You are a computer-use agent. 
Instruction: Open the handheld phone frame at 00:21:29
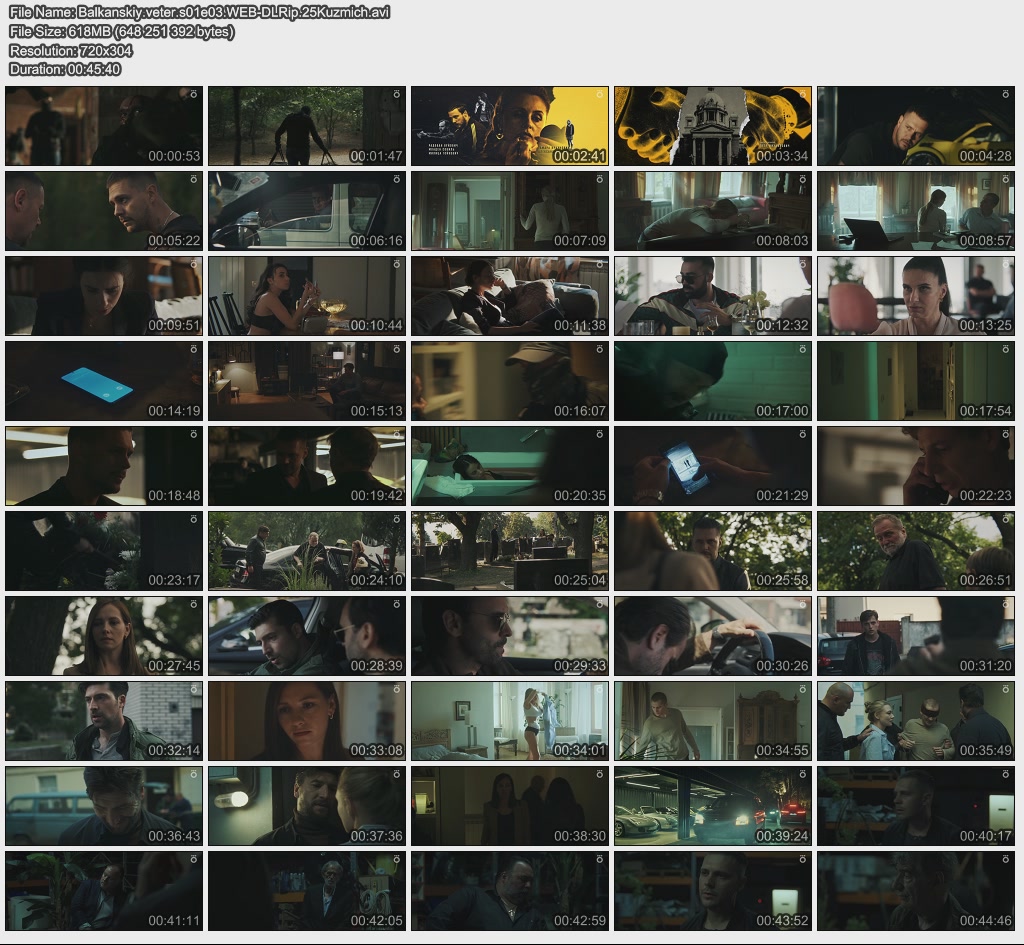click(713, 466)
